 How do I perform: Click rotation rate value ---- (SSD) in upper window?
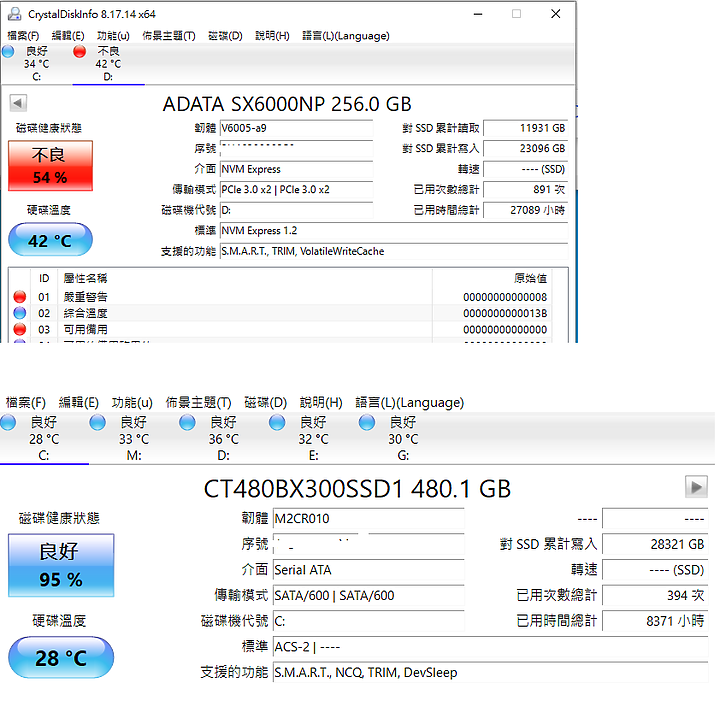526,169
